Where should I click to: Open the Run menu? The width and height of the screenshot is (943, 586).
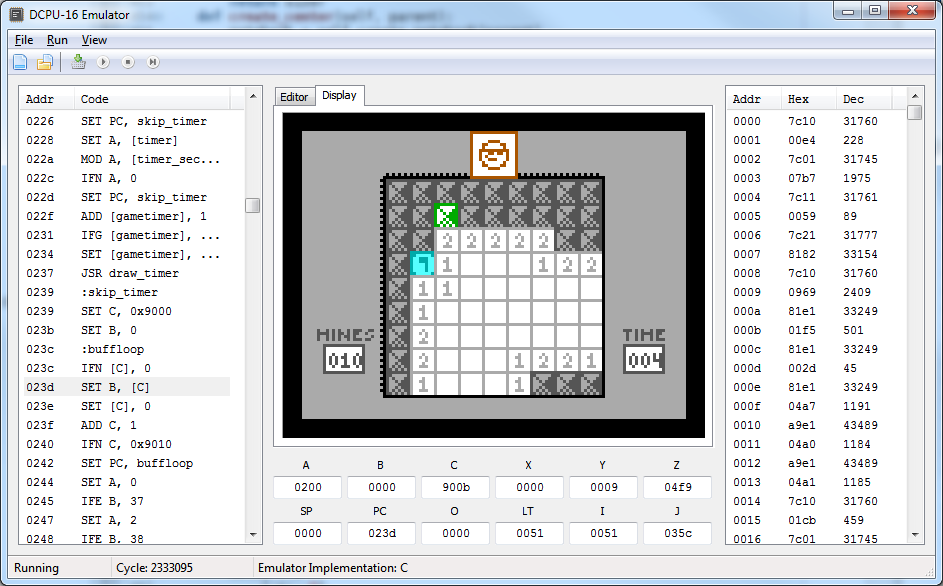[x=57, y=40]
